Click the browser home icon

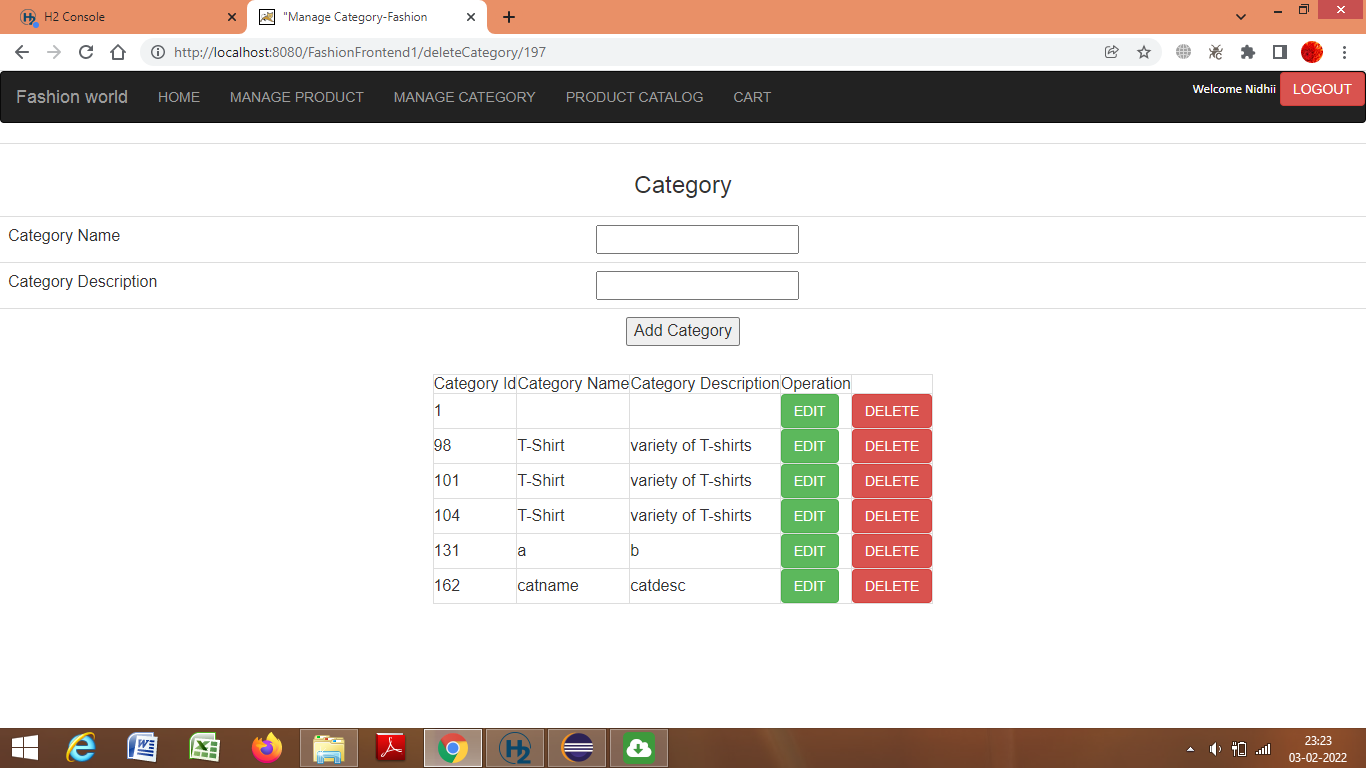[x=117, y=52]
